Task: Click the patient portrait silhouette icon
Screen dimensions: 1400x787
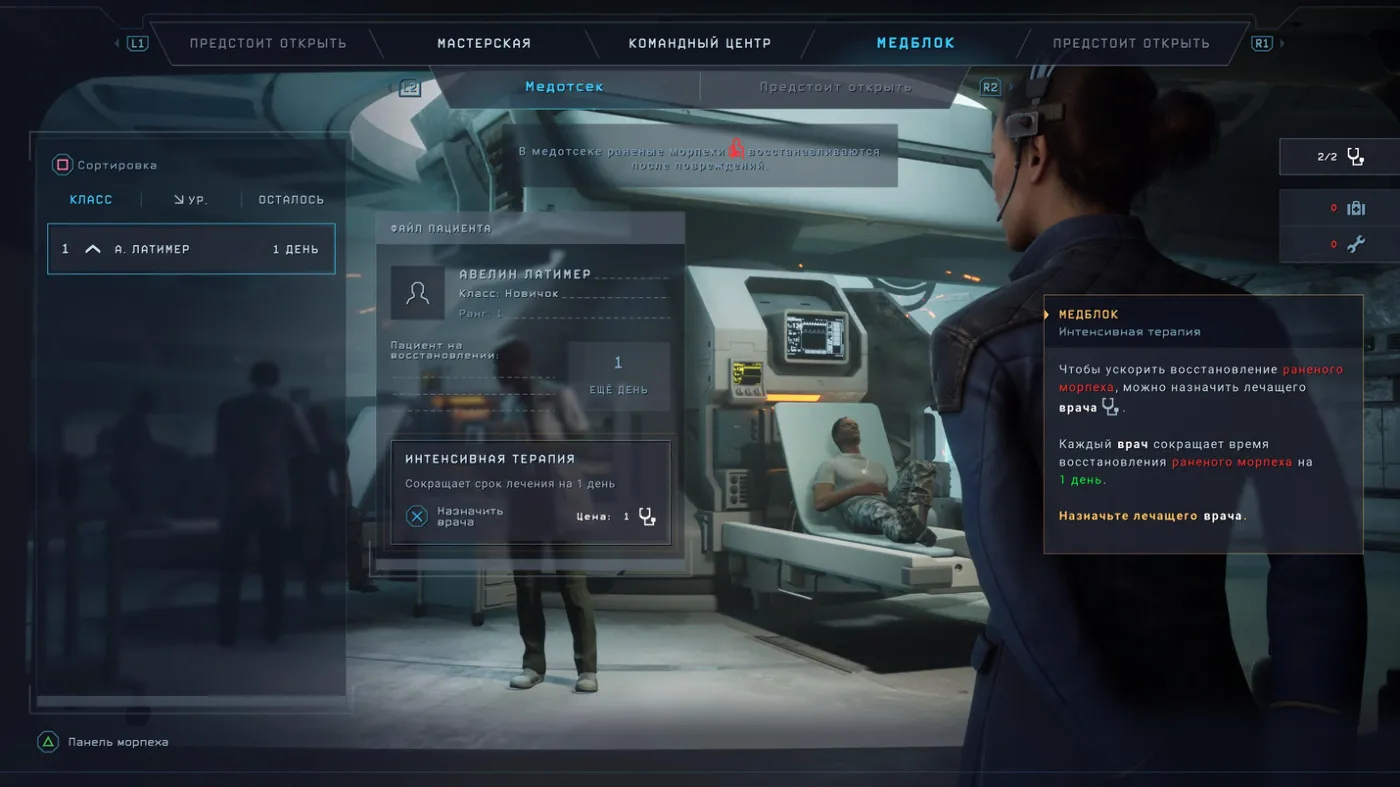Action: tap(417, 292)
